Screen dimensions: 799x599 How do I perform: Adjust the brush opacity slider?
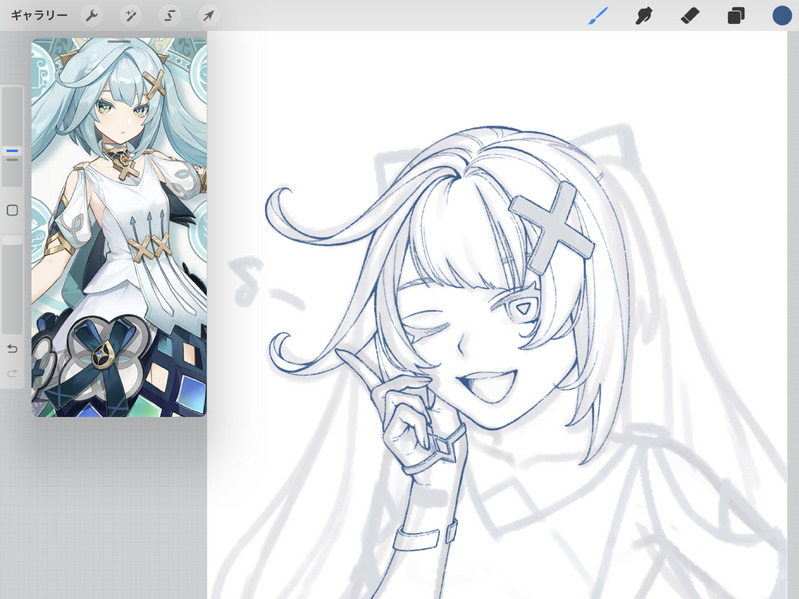click(x=12, y=284)
